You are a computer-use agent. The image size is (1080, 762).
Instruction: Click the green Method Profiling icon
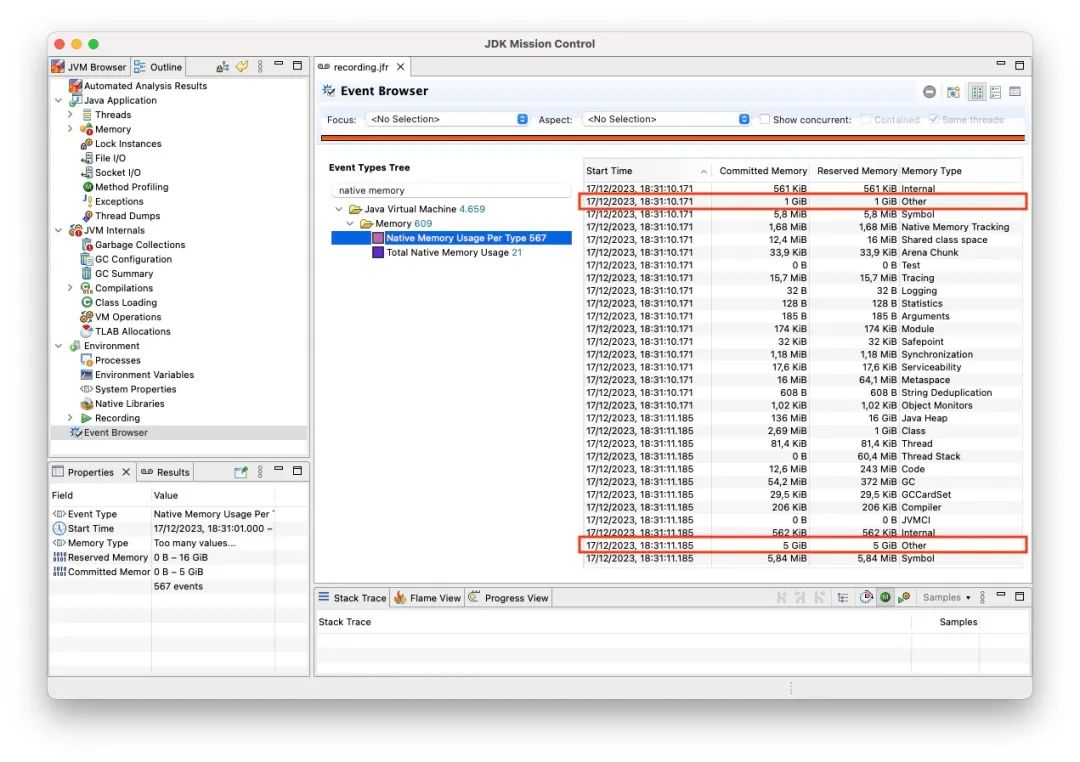click(87, 187)
